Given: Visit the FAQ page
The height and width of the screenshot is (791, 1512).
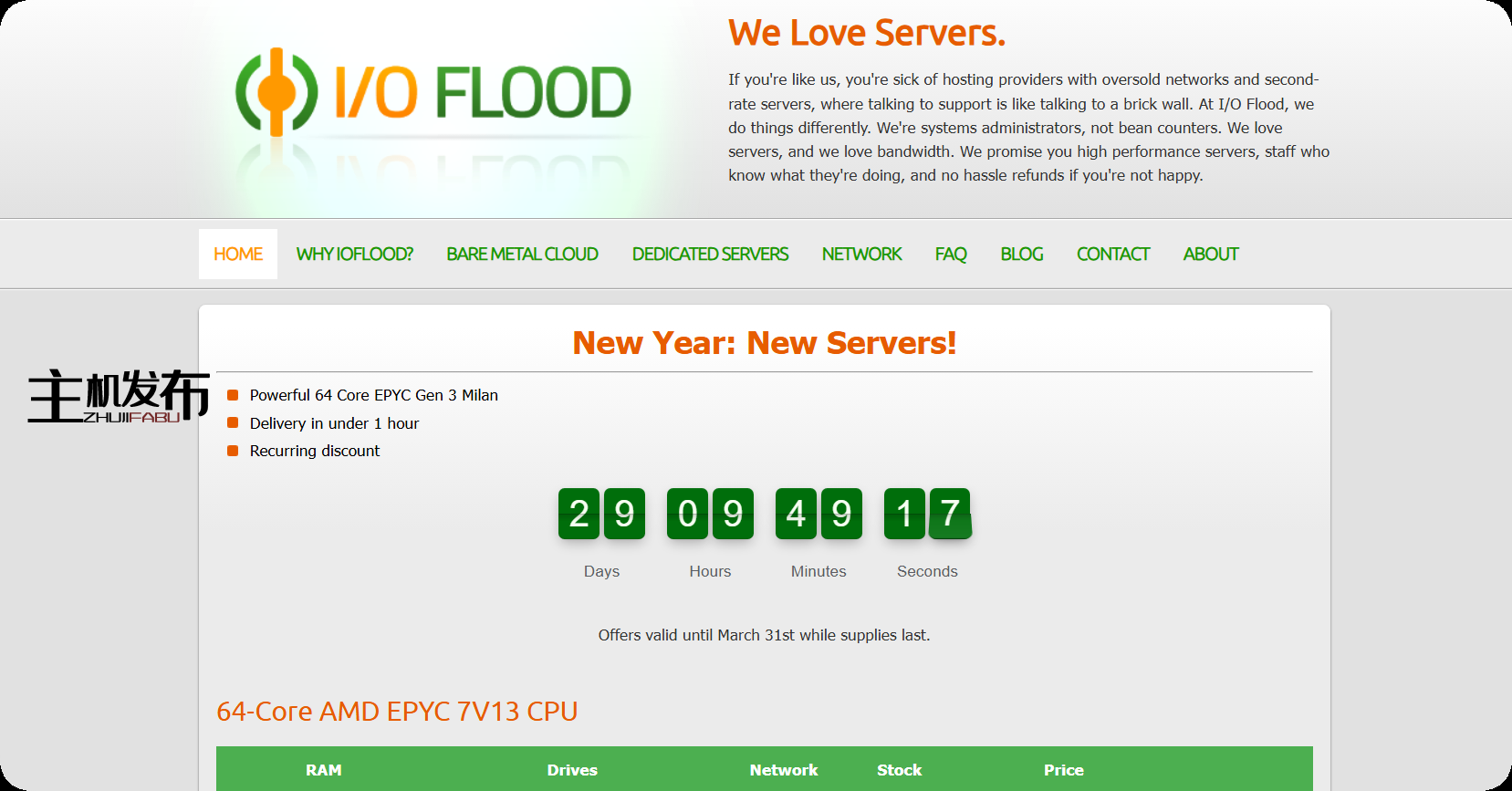Looking at the screenshot, I should tap(950, 255).
